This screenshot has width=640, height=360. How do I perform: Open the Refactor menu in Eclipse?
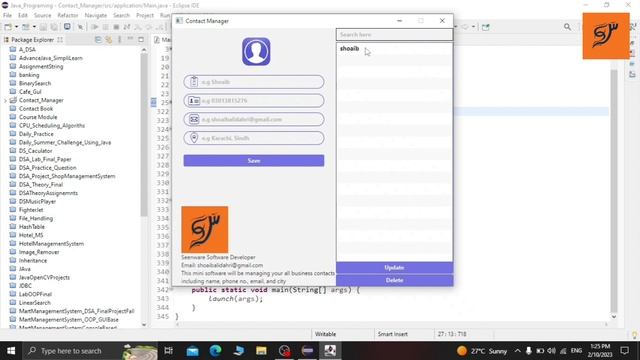point(68,16)
